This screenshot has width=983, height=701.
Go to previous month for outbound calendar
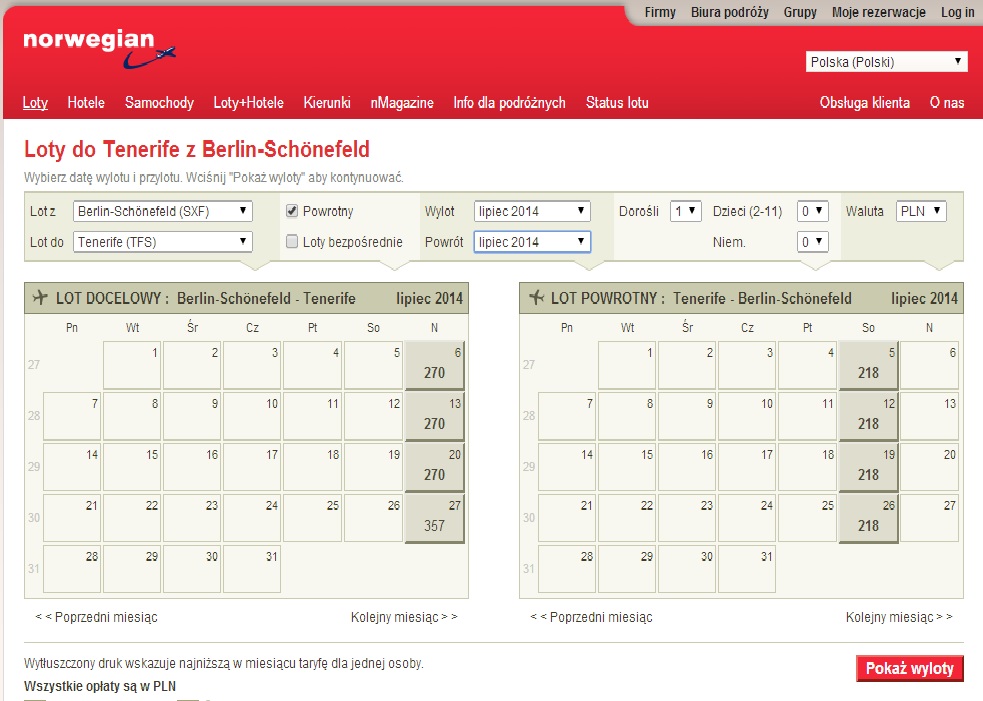[97, 617]
